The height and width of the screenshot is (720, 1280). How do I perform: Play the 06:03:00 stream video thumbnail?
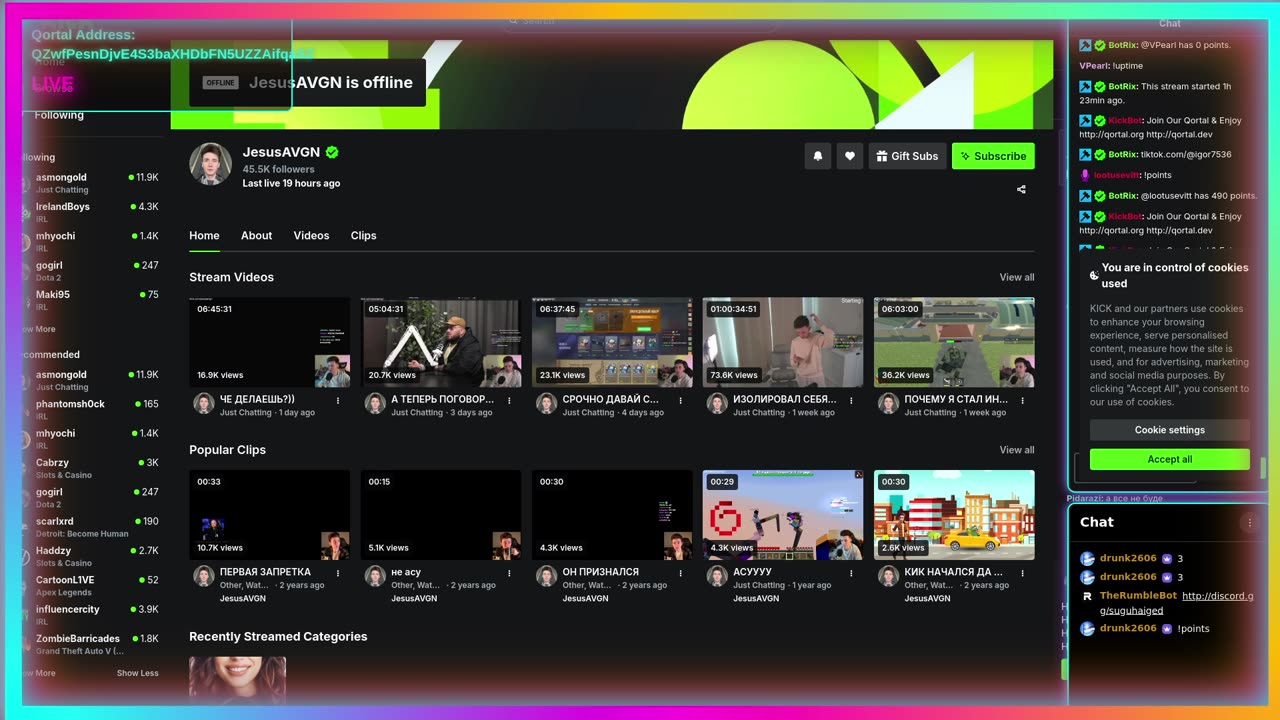pyautogui.click(x=954, y=342)
